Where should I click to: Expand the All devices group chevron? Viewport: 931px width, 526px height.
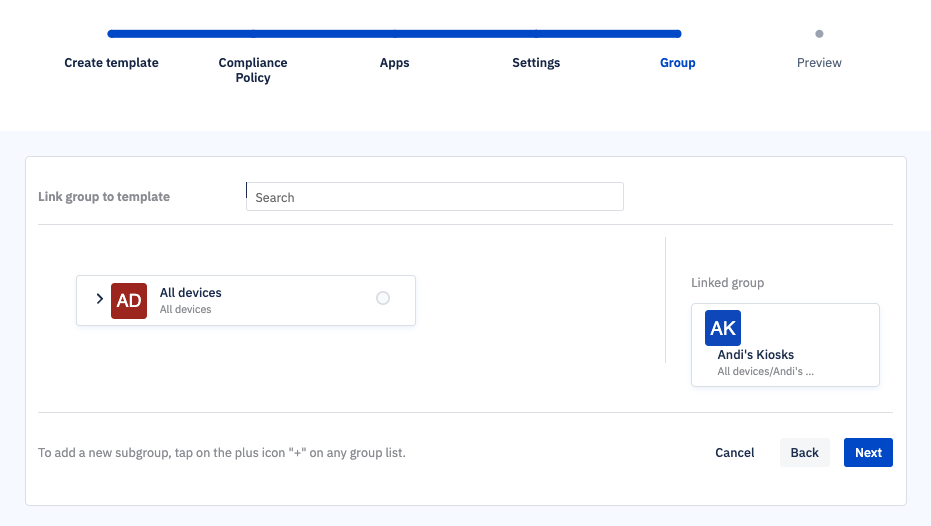click(x=100, y=299)
